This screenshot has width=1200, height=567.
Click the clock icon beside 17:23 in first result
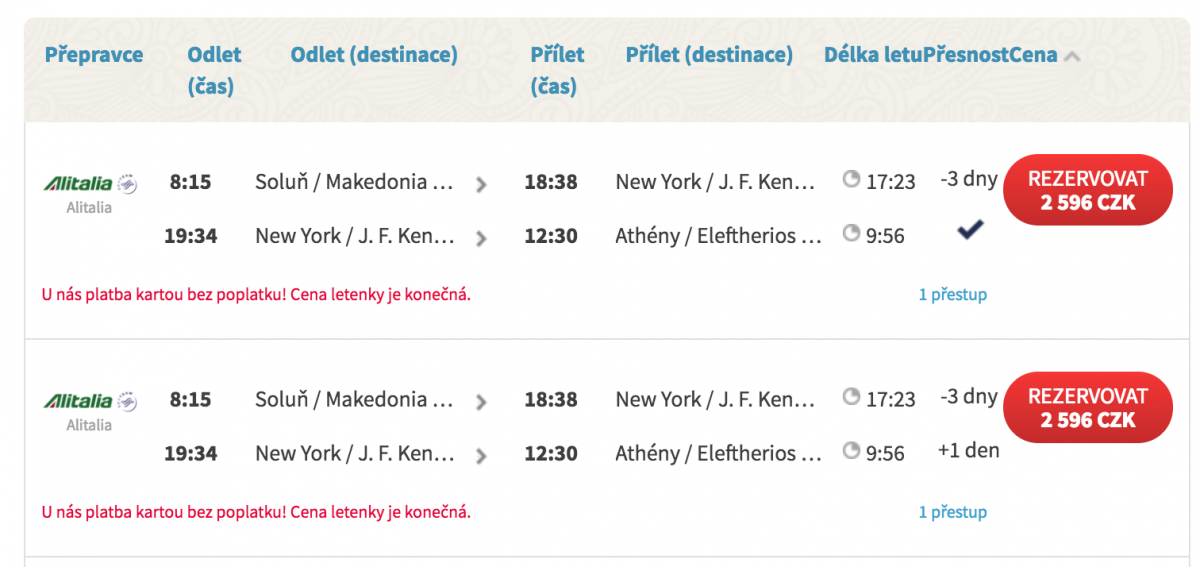click(851, 180)
